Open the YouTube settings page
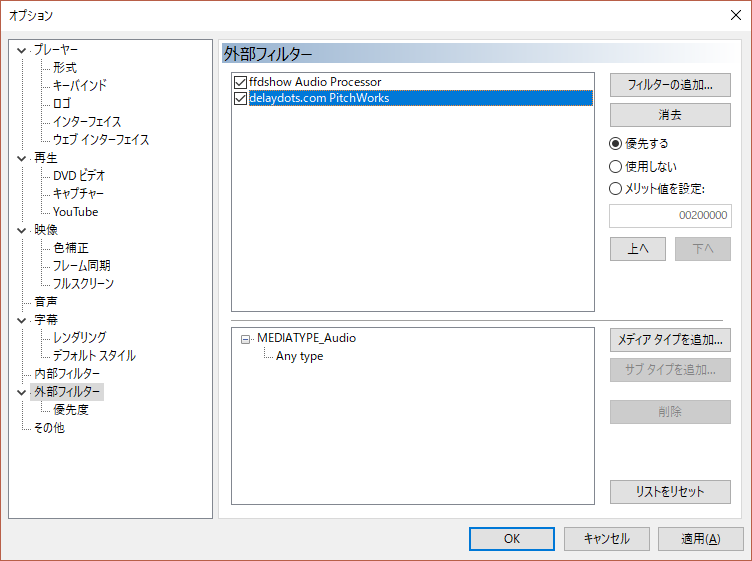The width and height of the screenshot is (752, 561). [x=75, y=211]
